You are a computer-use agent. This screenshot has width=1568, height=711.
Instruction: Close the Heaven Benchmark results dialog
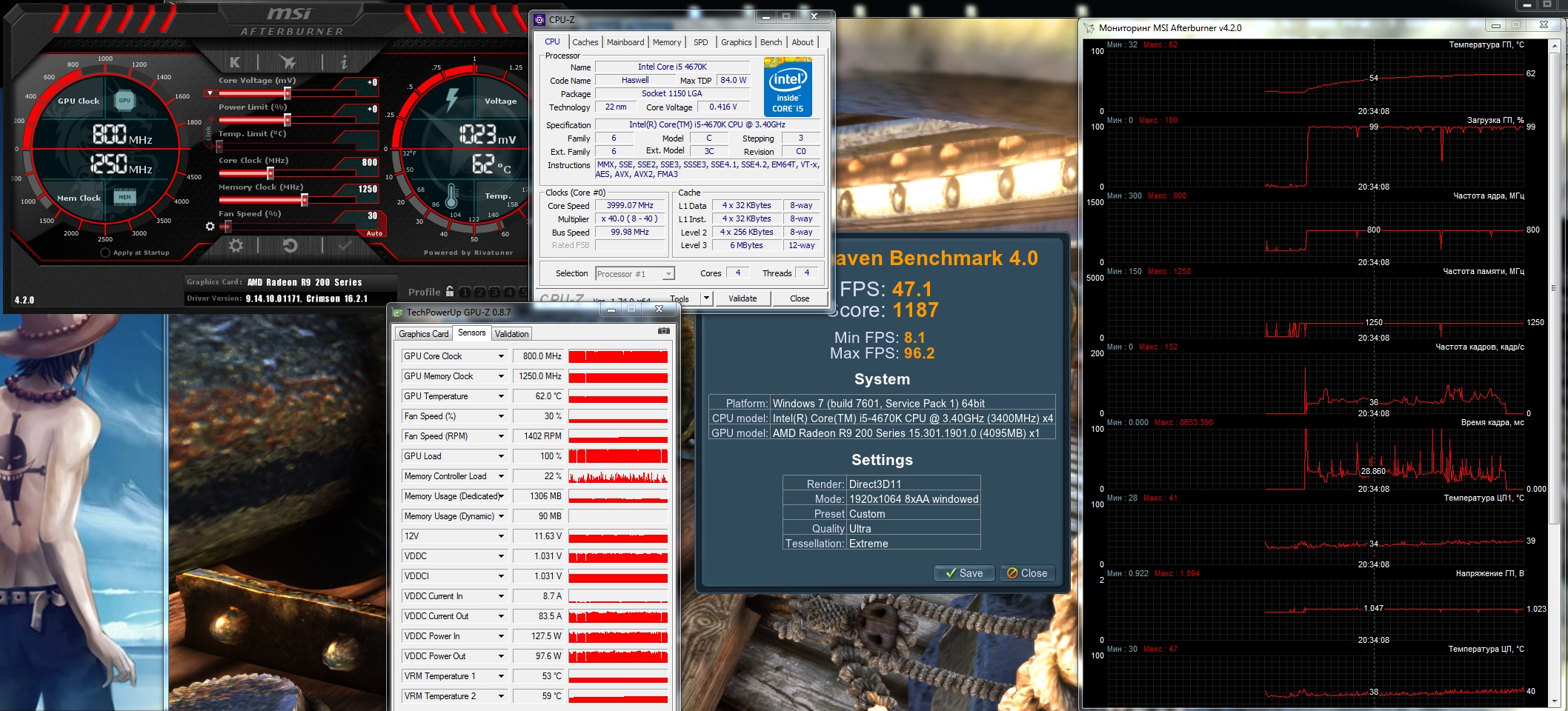pos(1027,573)
